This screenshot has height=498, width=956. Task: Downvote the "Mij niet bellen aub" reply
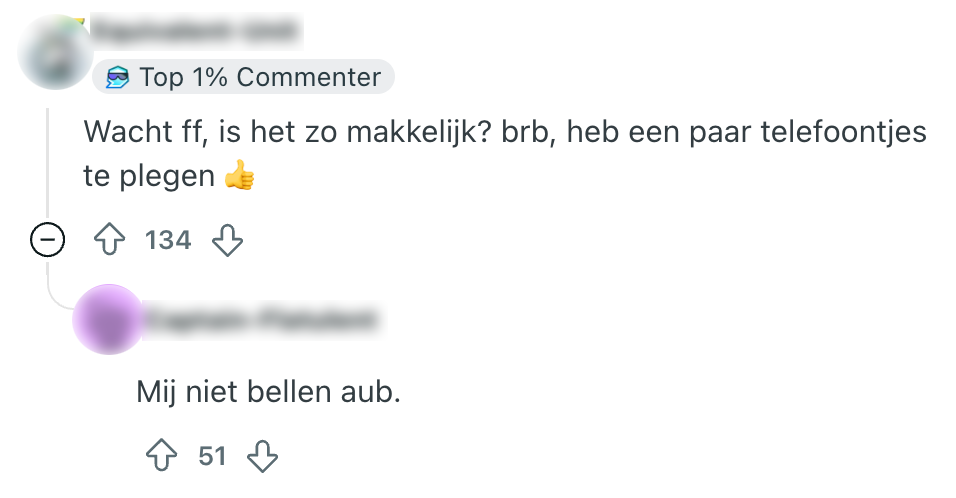click(262, 456)
